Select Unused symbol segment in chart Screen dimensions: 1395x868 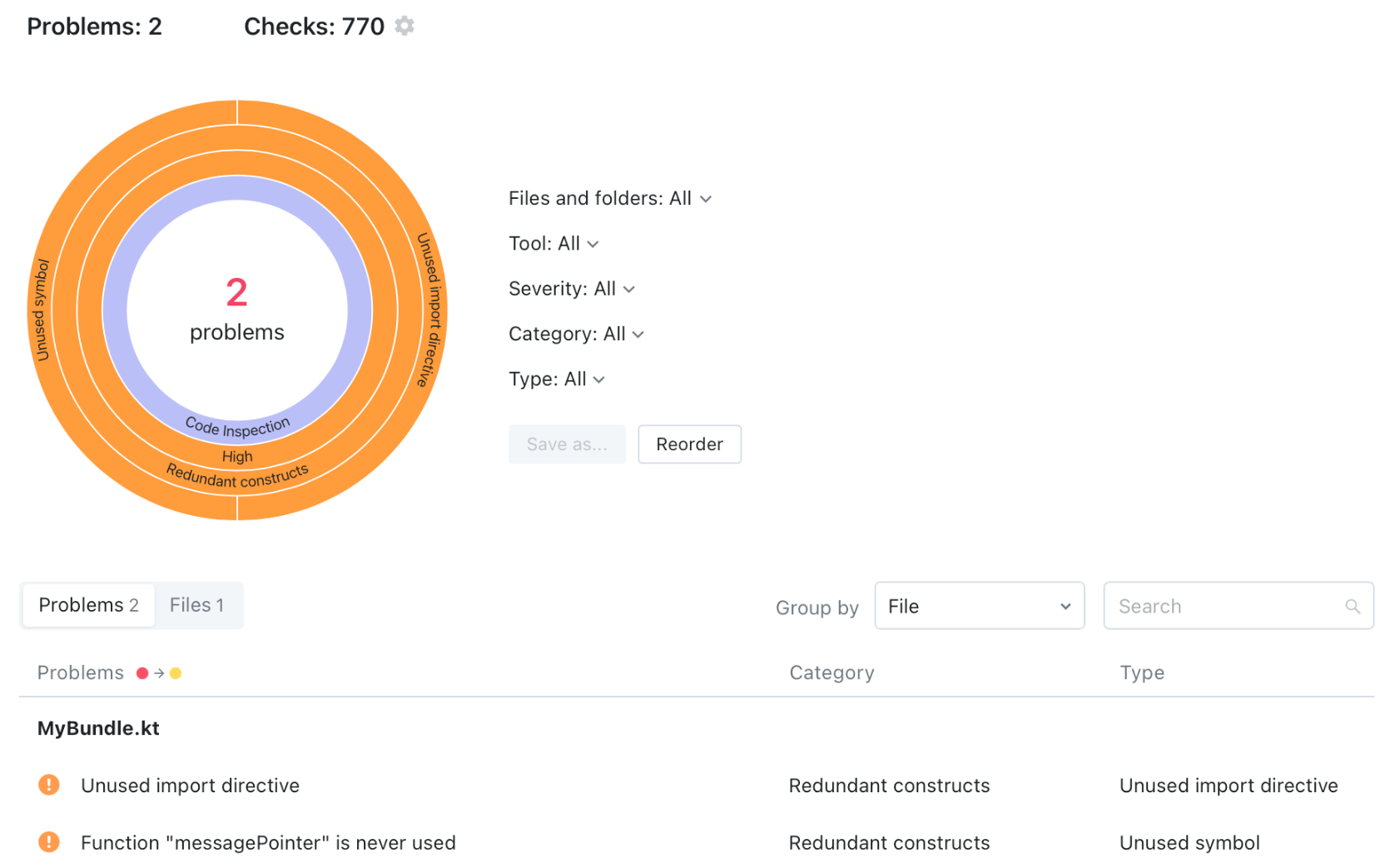(x=40, y=310)
